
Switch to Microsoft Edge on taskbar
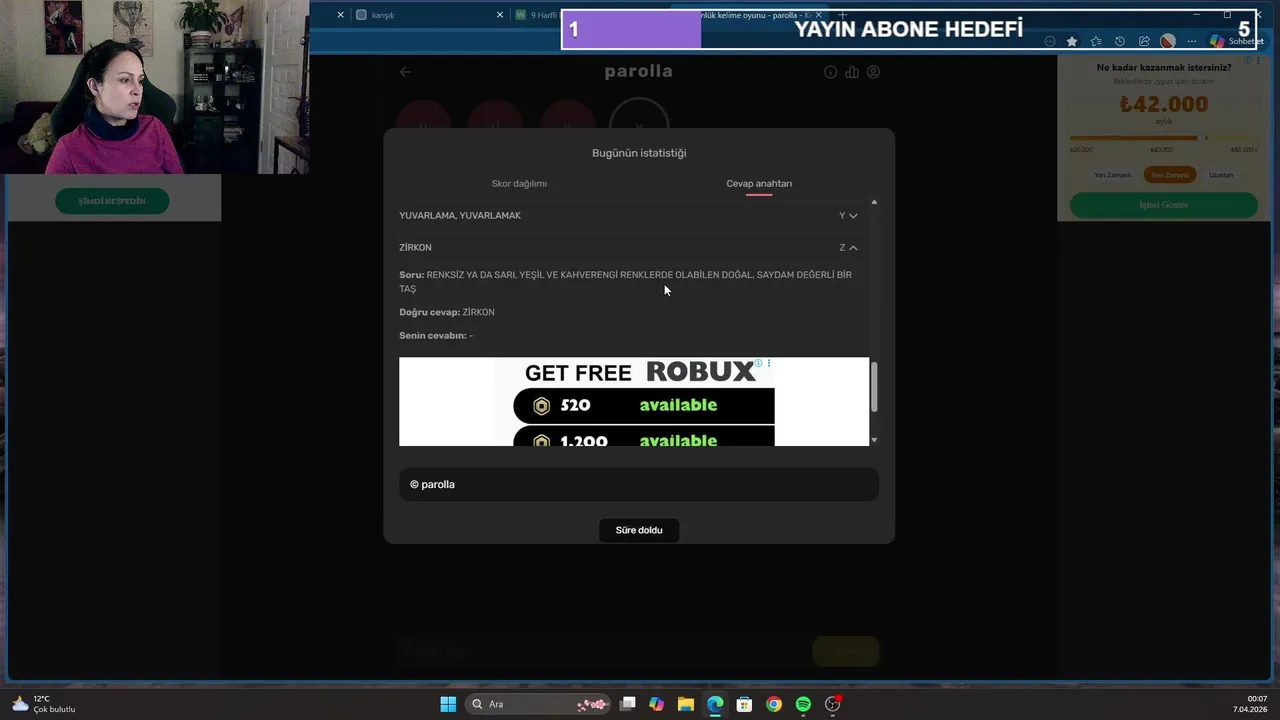coord(715,704)
